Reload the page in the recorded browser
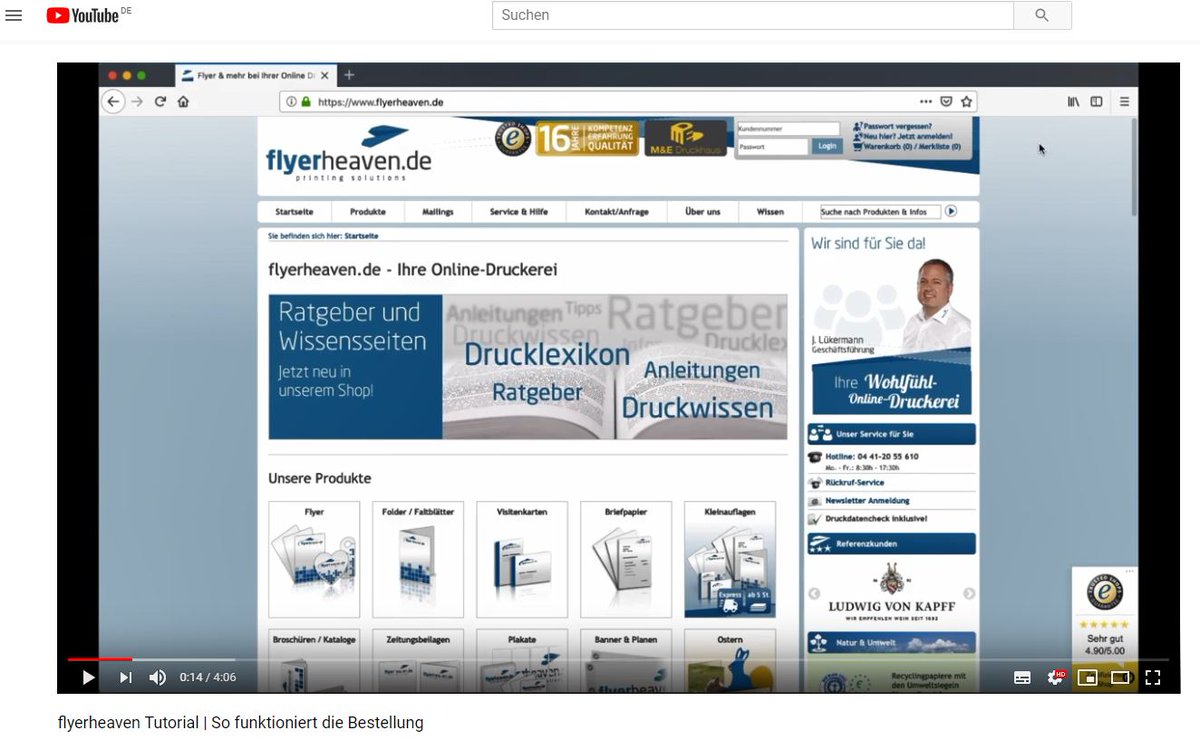Screen dimensions: 1200x740 (160, 101)
